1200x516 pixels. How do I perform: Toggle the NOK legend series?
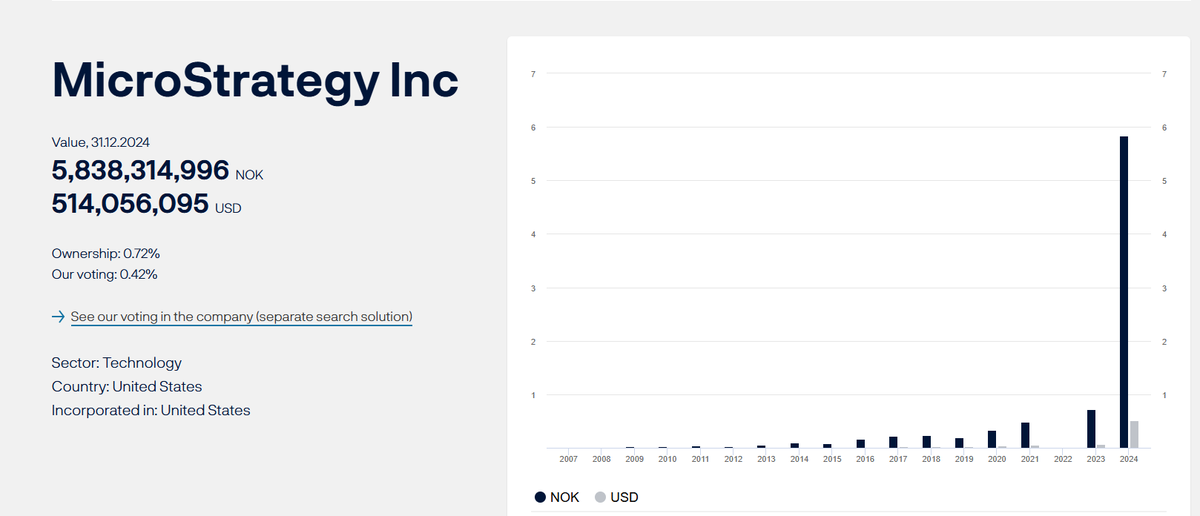[x=558, y=497]
